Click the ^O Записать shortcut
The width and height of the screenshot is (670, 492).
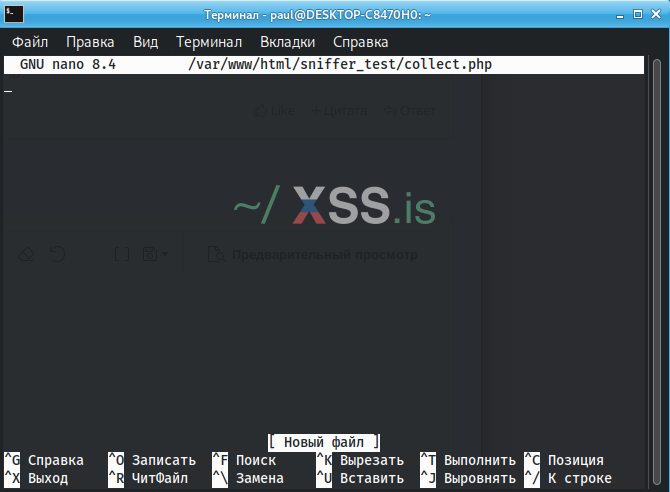pos(152,460)
